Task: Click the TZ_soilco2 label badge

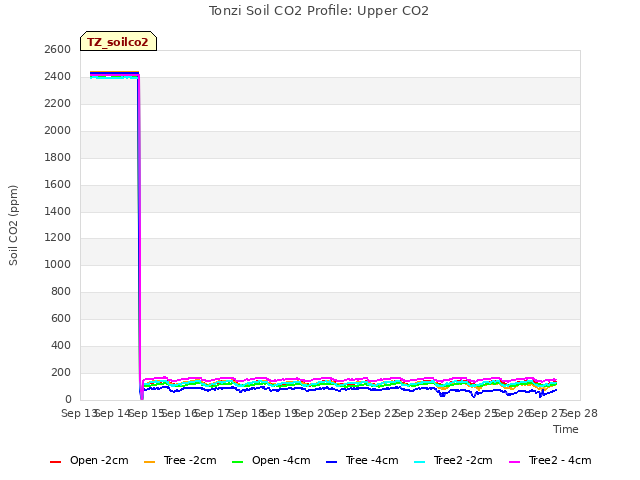Action: (x=118, y=41)
